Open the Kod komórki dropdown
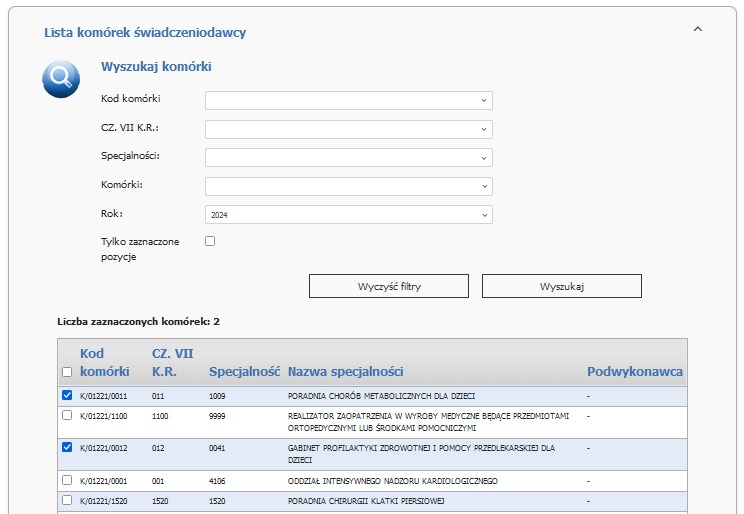The image size is (744, 514). click(348, 100)
